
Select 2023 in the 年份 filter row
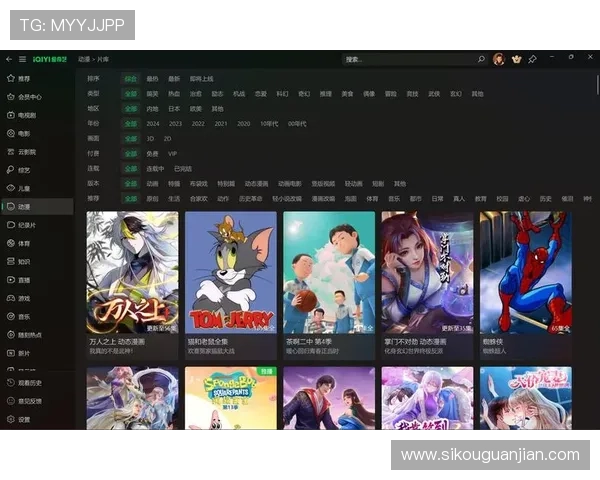point(175,123)
